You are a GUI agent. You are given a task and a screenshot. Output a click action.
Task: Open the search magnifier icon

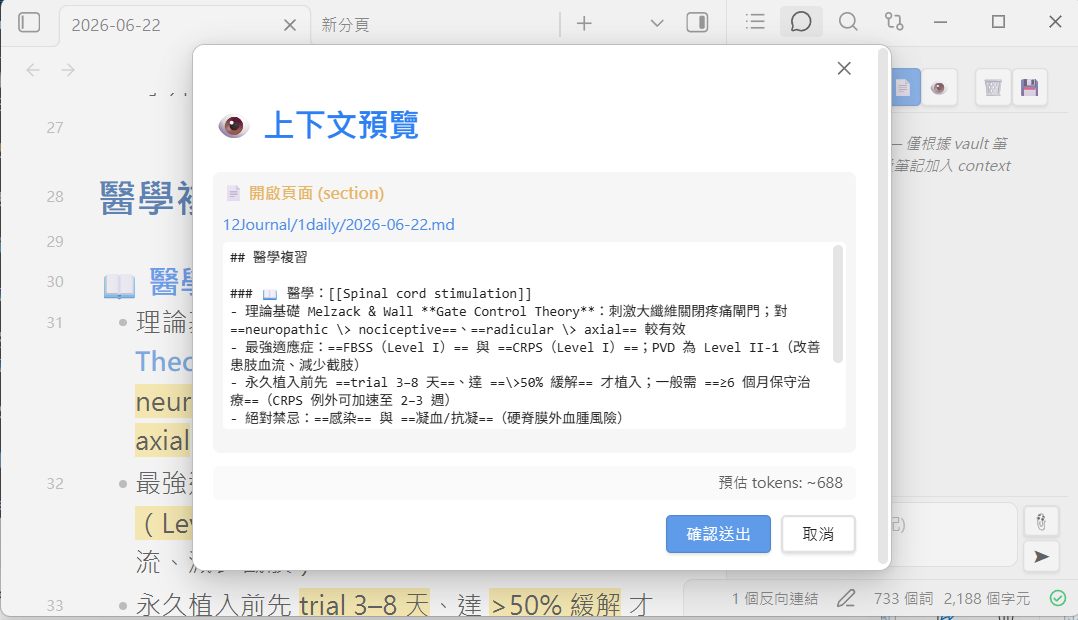[x=848, y=22]
